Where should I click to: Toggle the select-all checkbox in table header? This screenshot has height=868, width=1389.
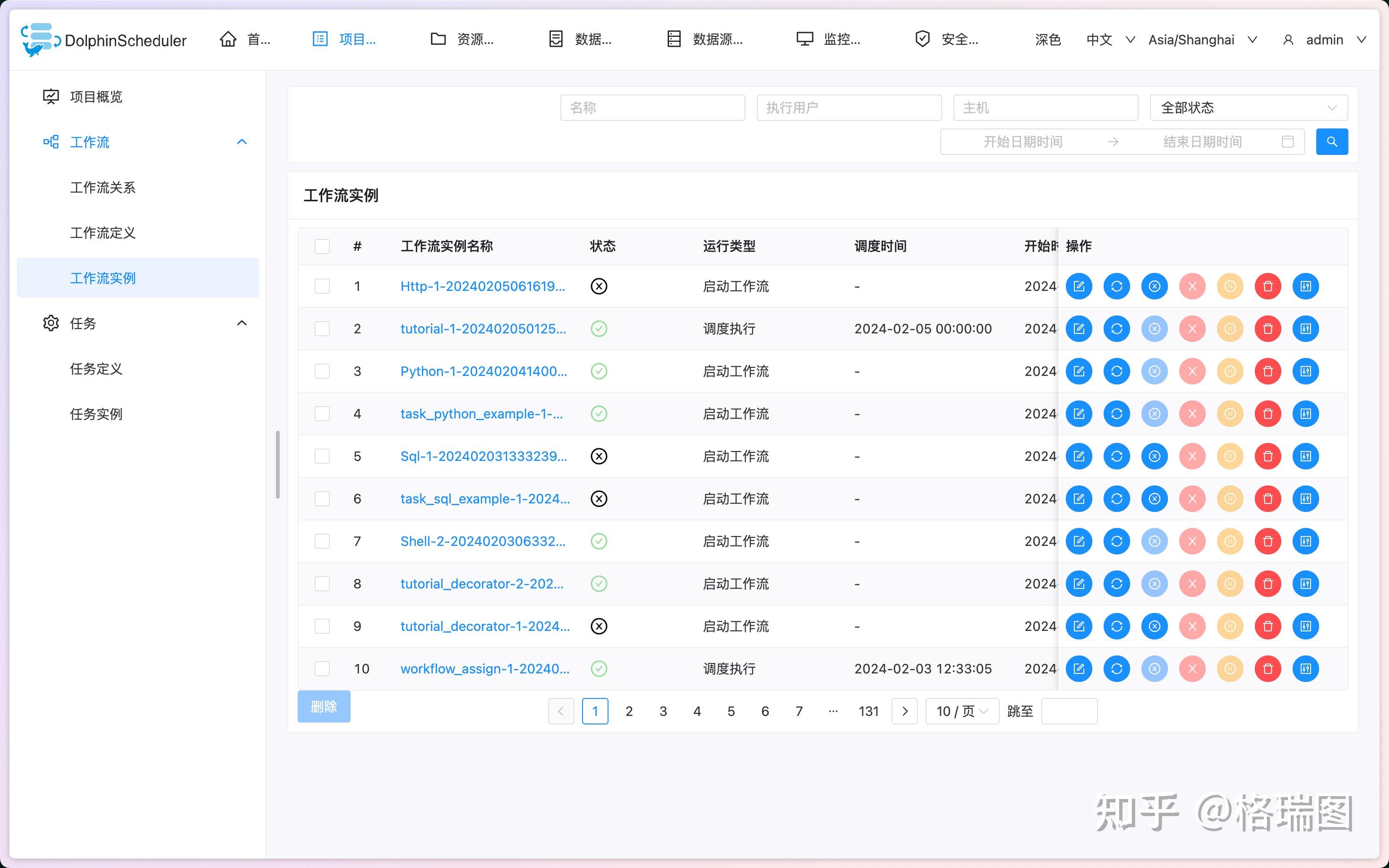(322, 246)
